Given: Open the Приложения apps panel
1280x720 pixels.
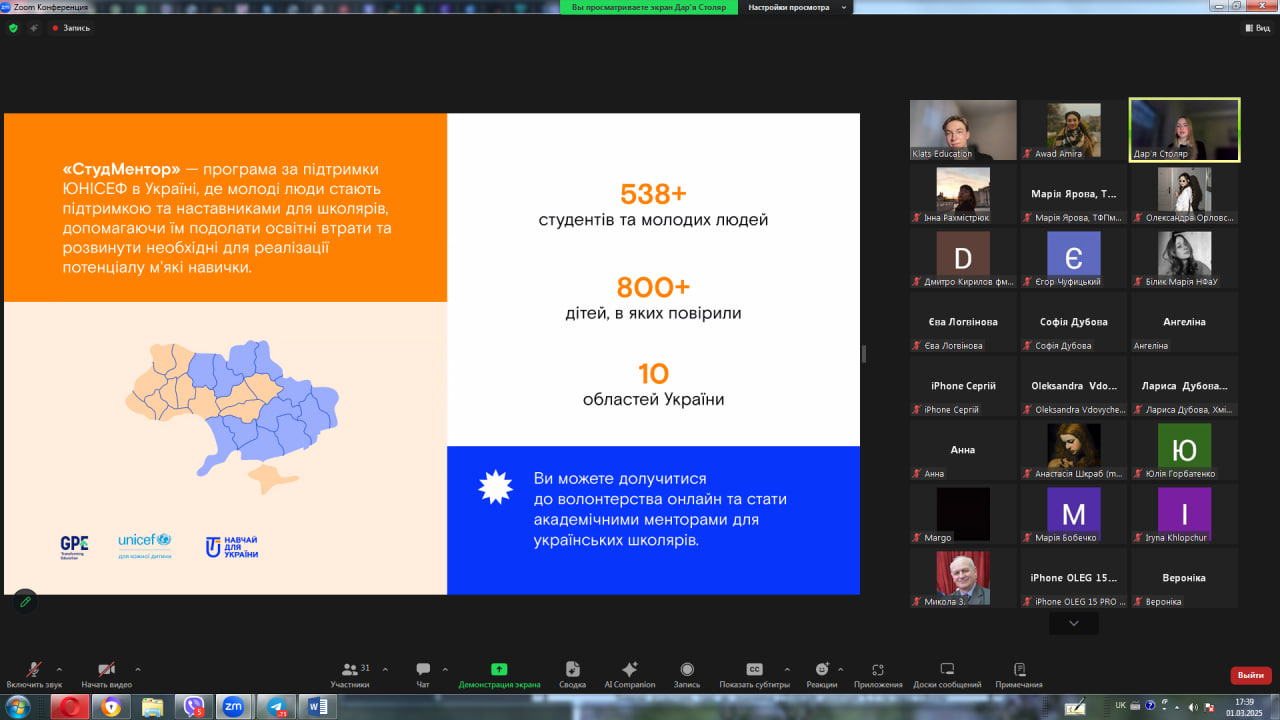Looking at the screenshot, I should pyautogui.click(x=878, y=675).
